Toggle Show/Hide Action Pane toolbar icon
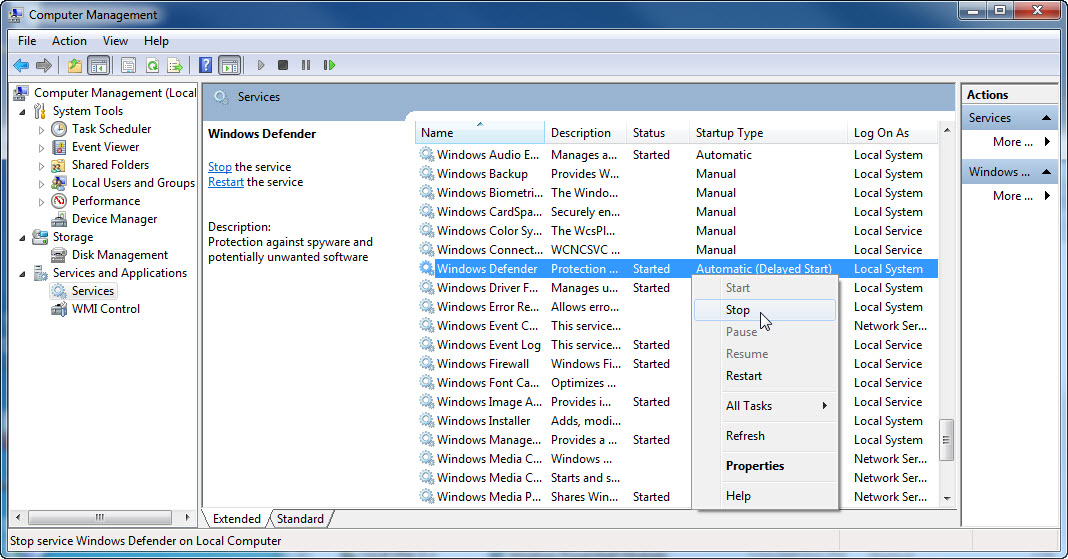 pyautogui.click(x=230, y=65)
